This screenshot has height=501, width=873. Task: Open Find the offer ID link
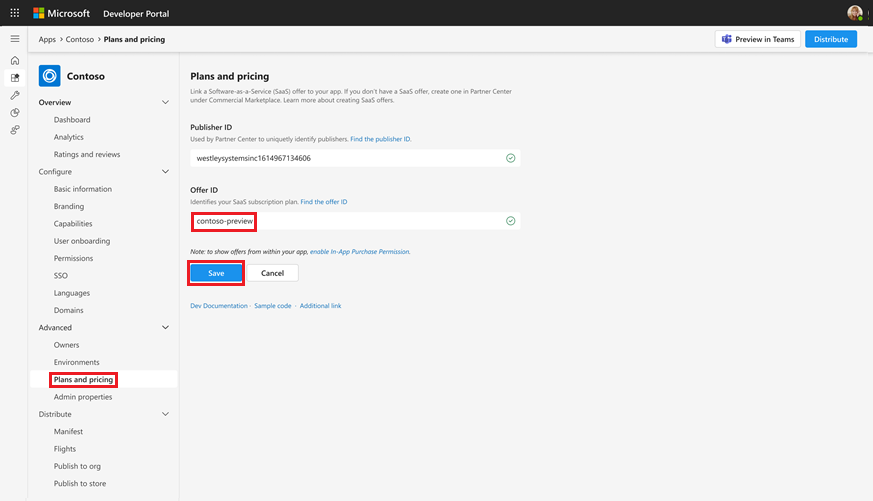(x=323, y=202)
